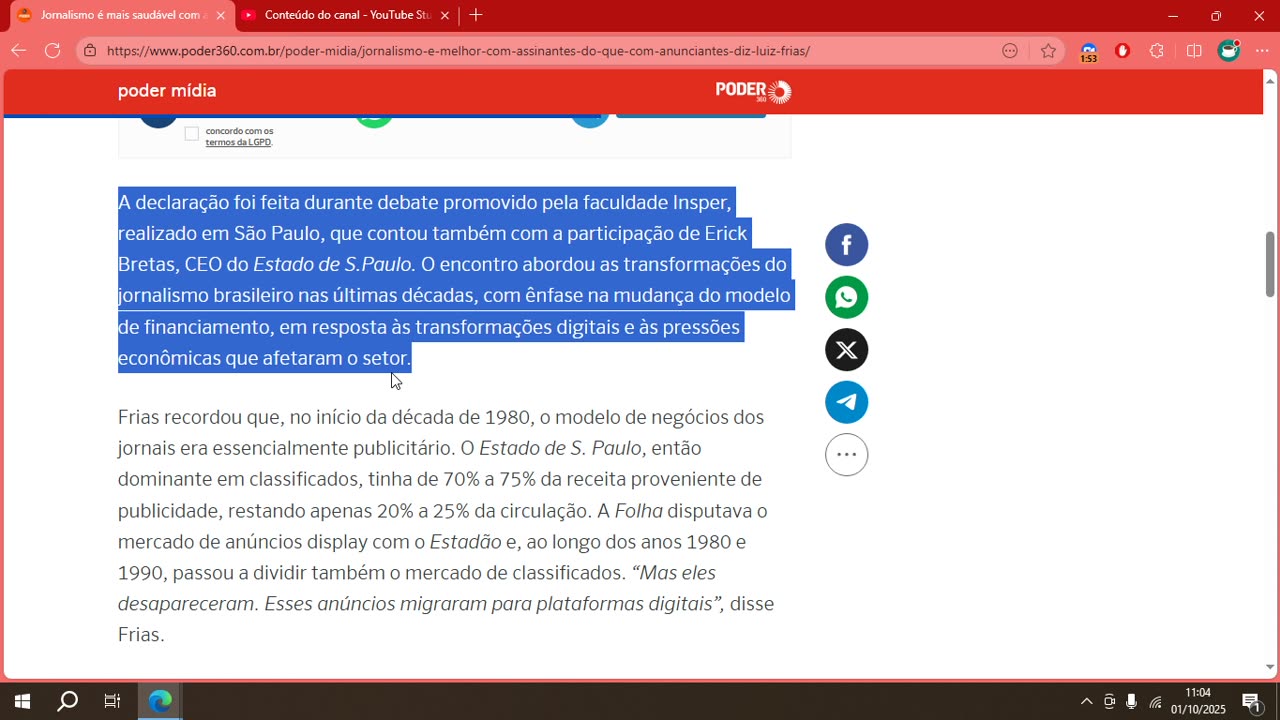Switch to Conteúdo do canal YouTube Studio tab

pyautogui.click(x=347, y=15)
